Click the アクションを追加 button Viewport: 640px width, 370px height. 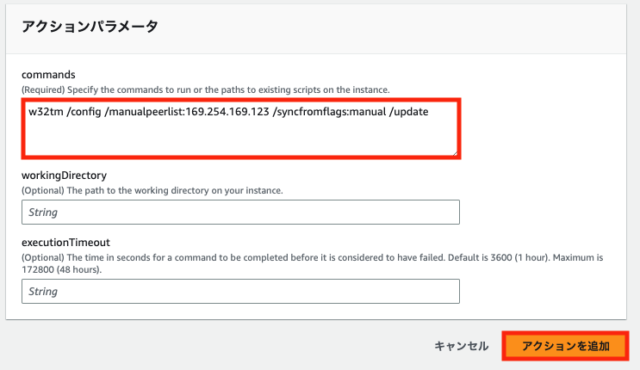565,346
